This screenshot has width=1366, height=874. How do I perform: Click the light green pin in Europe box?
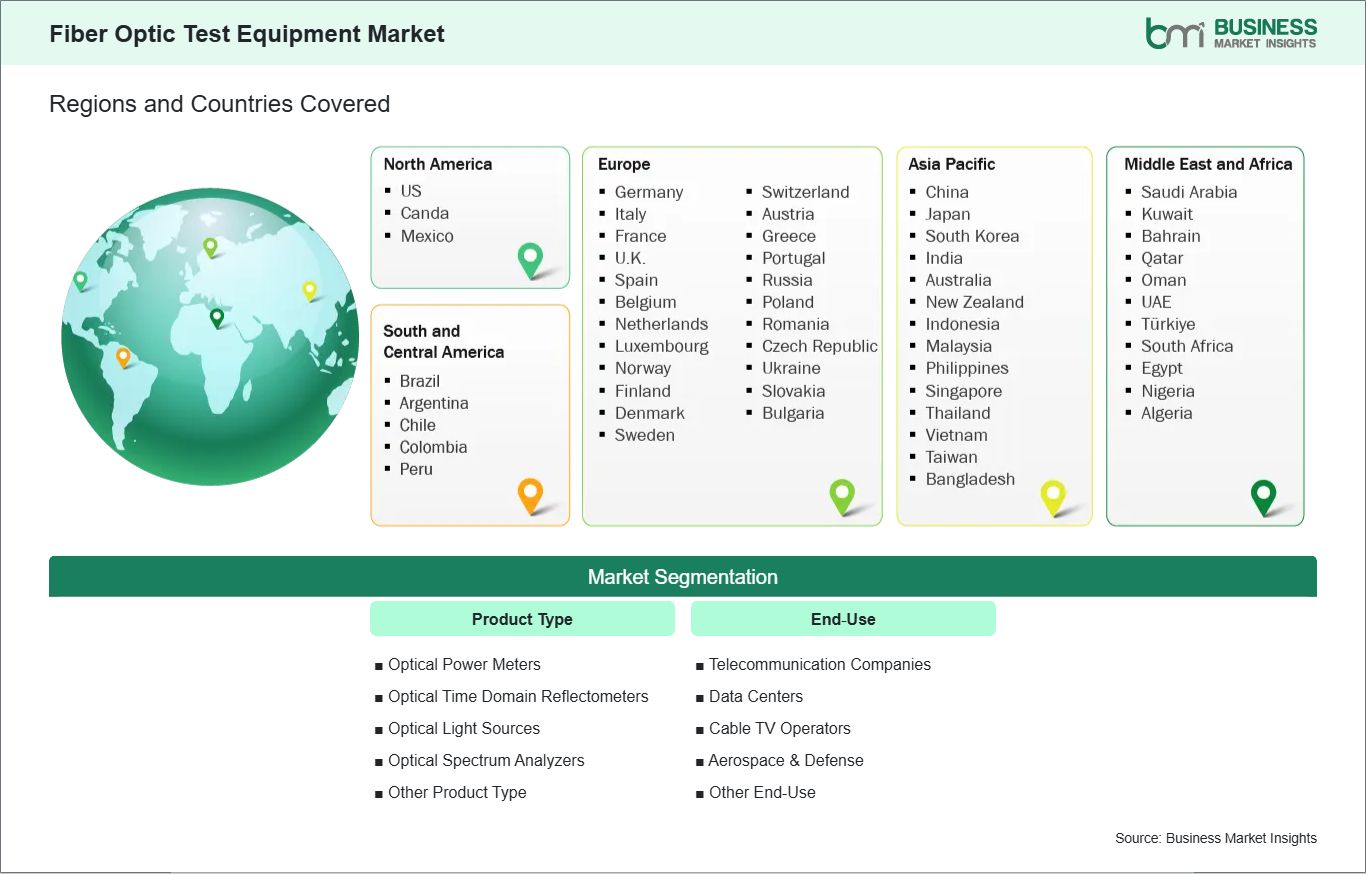point(842,494)
